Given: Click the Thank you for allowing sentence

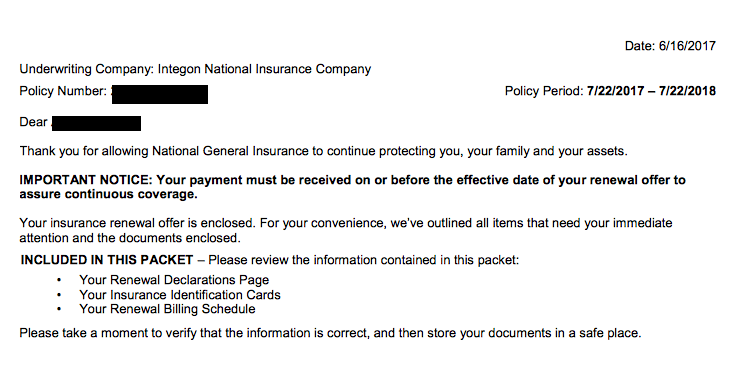Looking at the screenshot, I should coord(323,151).
